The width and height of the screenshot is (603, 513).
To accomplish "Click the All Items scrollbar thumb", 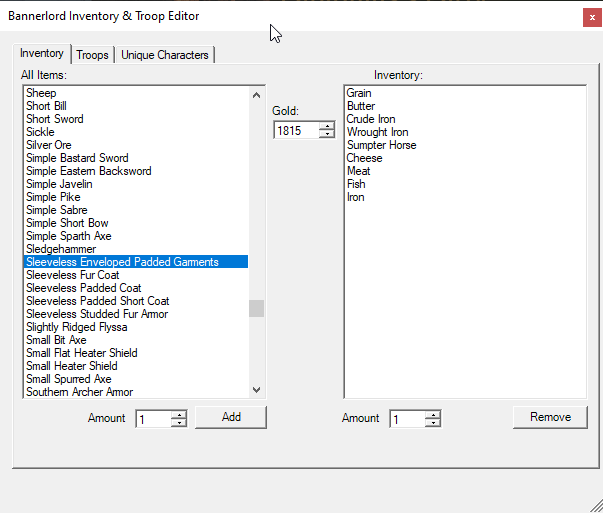I will point(257,308).
